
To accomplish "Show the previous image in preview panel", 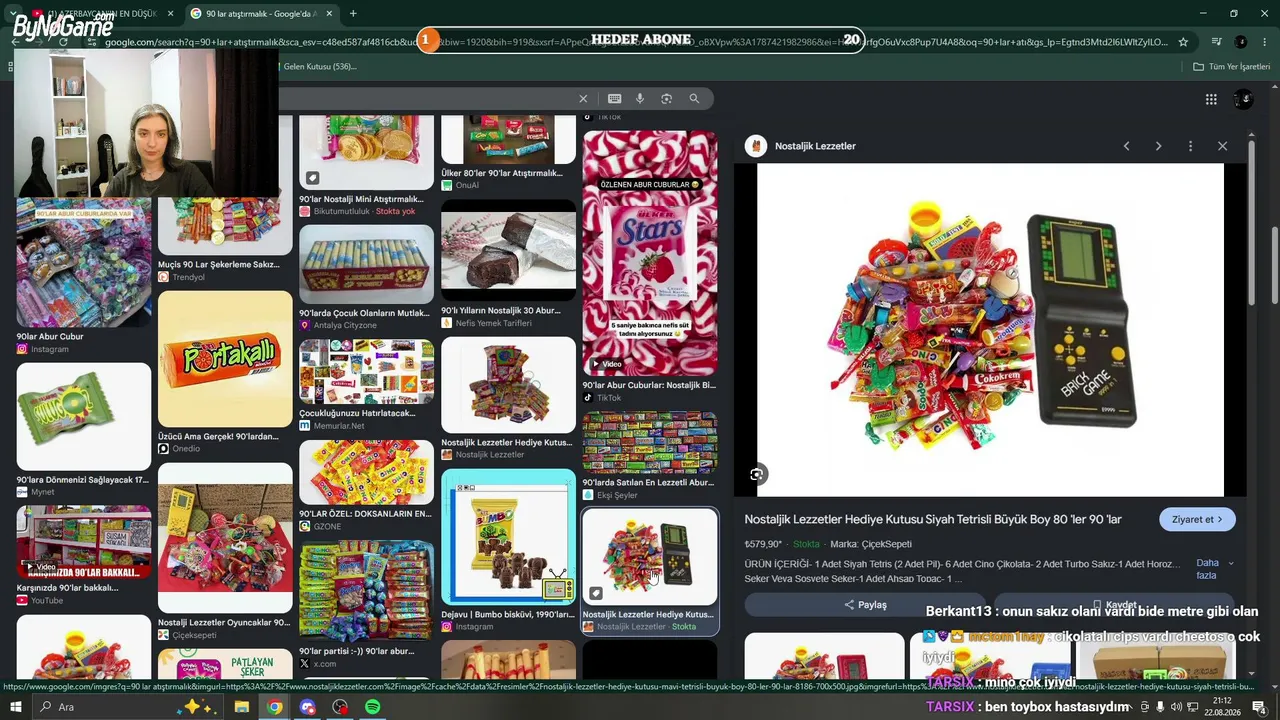I will point(1126,146).
